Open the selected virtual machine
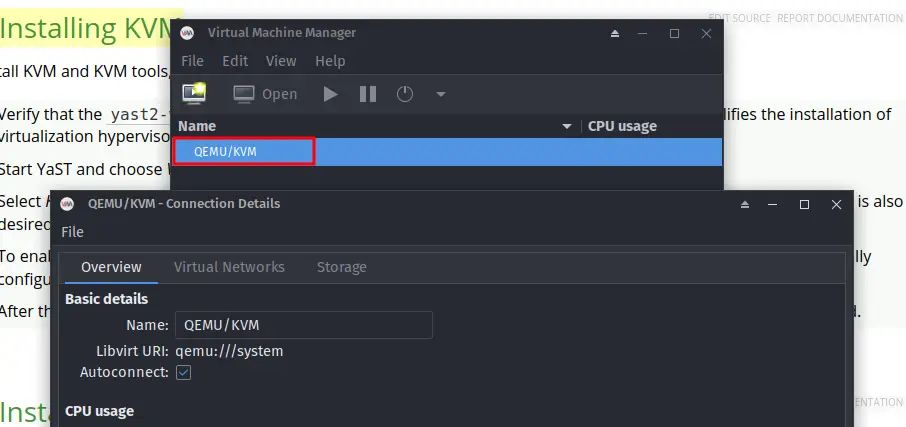 pyautogui.click(x=265, y=94)
